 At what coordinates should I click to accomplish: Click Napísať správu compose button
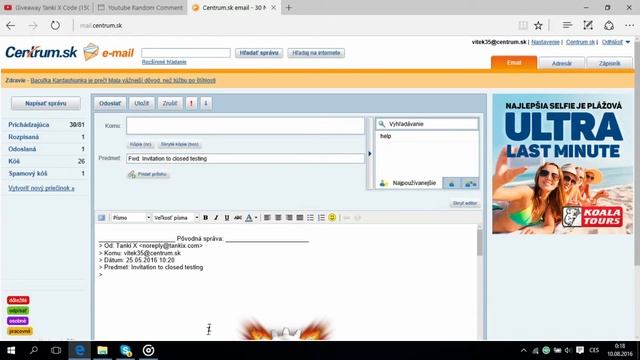point(46,103)
